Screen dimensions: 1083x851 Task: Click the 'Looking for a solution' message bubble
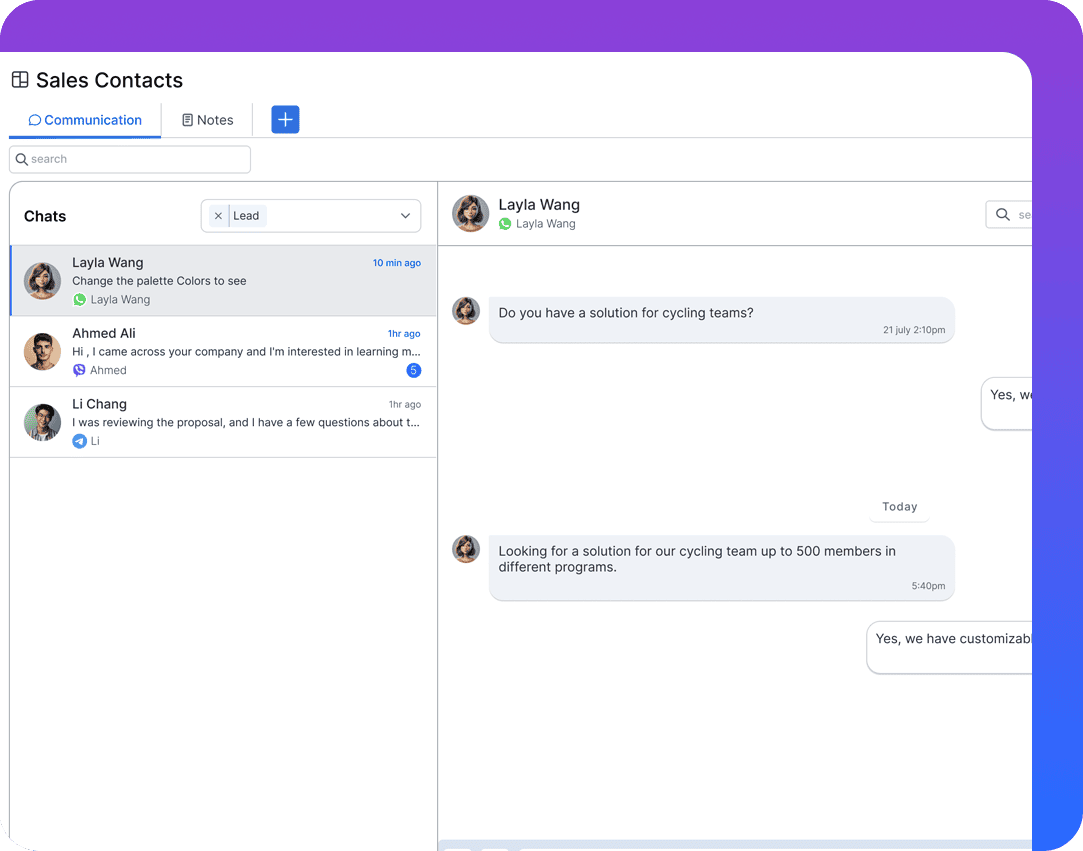(722, 568)
